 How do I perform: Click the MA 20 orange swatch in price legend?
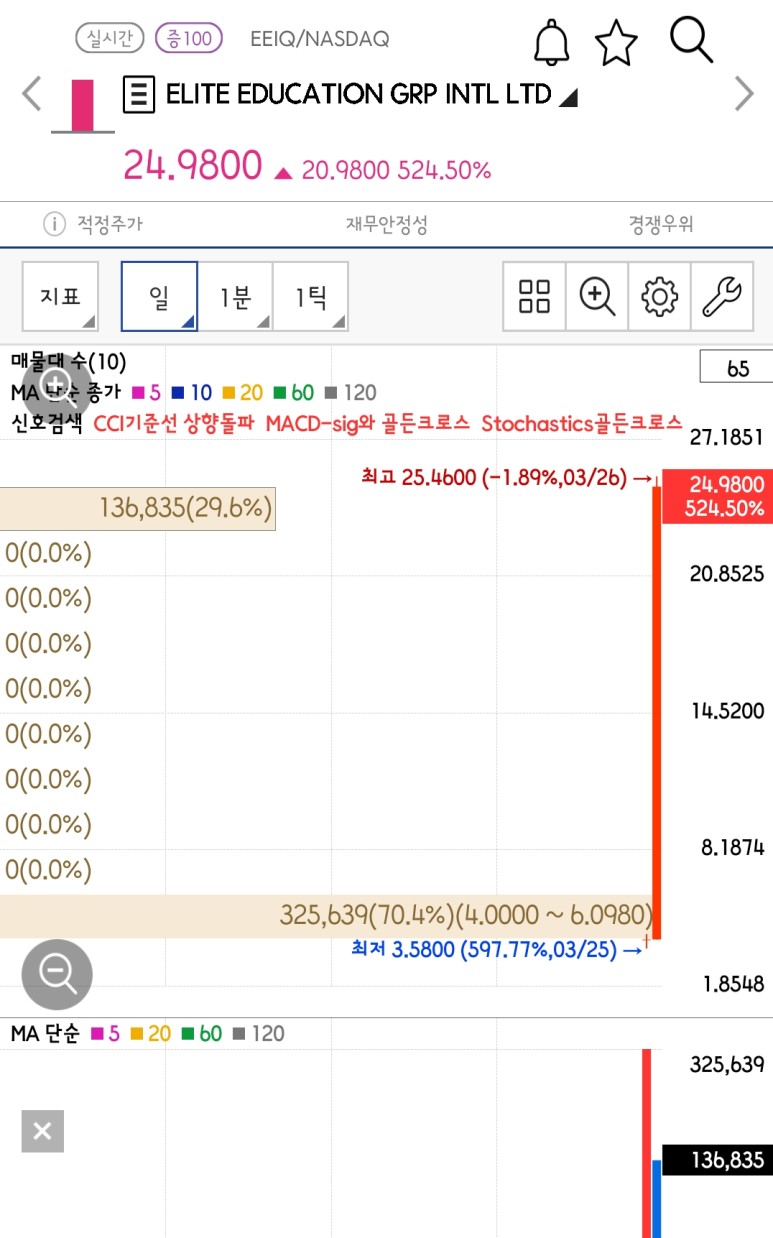229,393
